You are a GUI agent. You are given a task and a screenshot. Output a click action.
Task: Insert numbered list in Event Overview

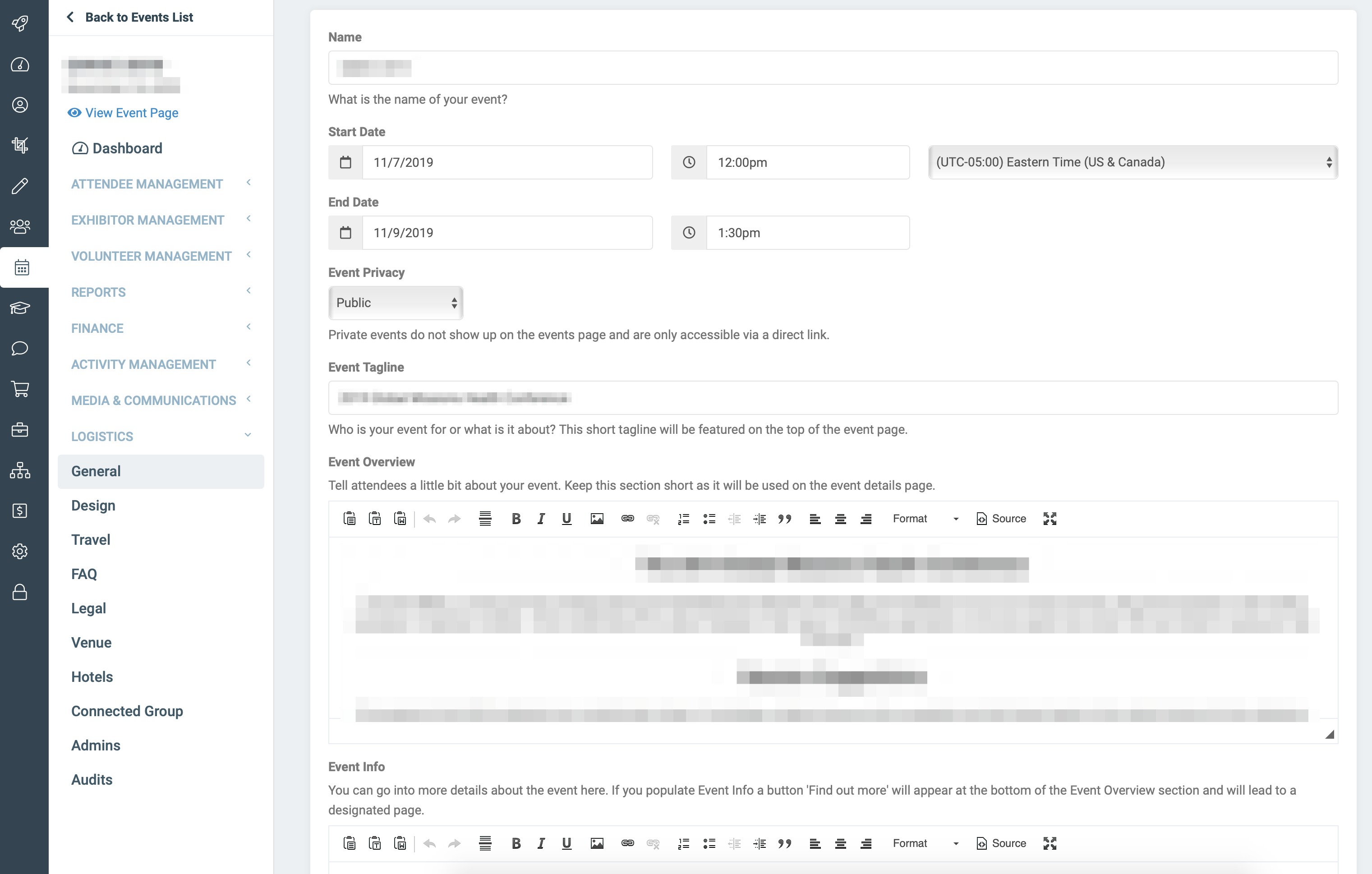683,519
